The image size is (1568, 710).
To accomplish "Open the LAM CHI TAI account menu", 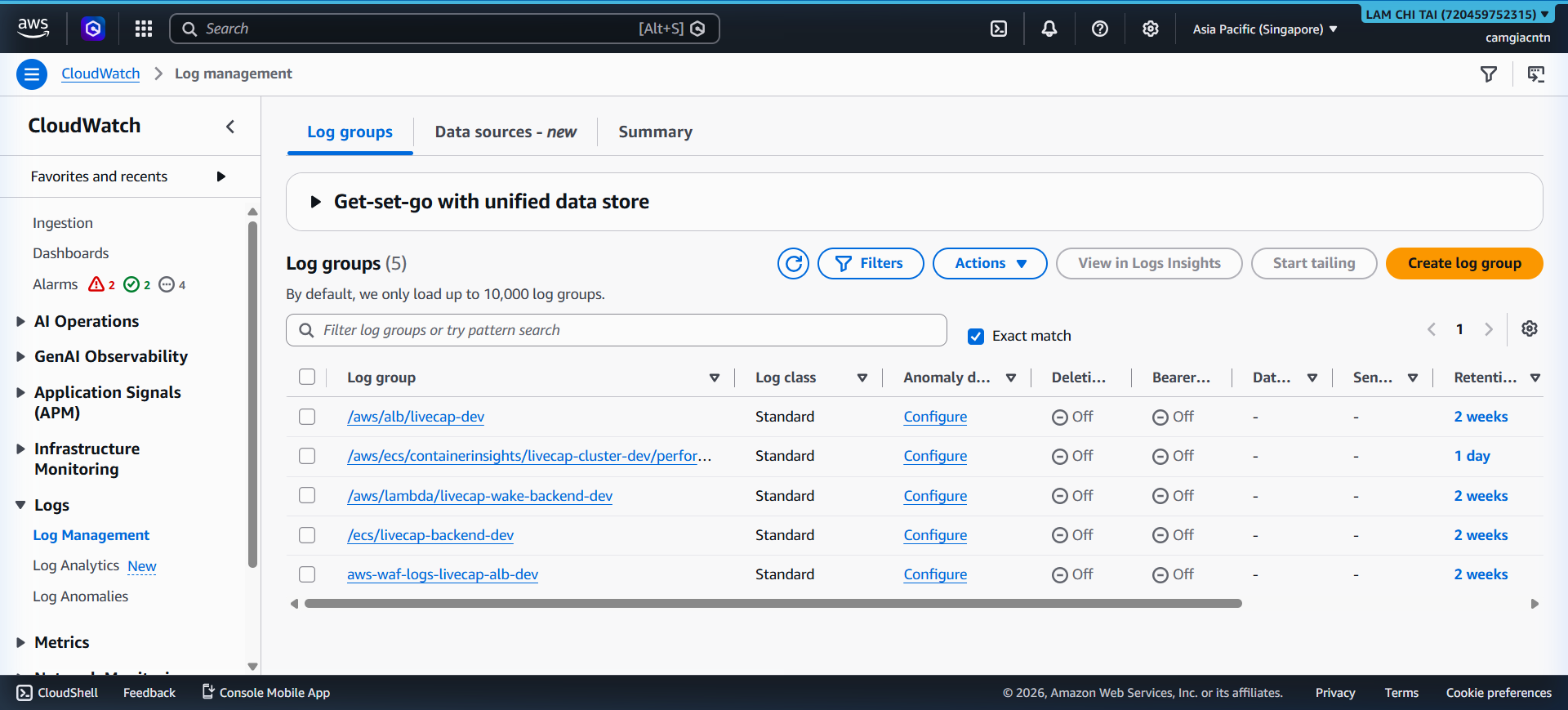I will [x=1458, y=14].
